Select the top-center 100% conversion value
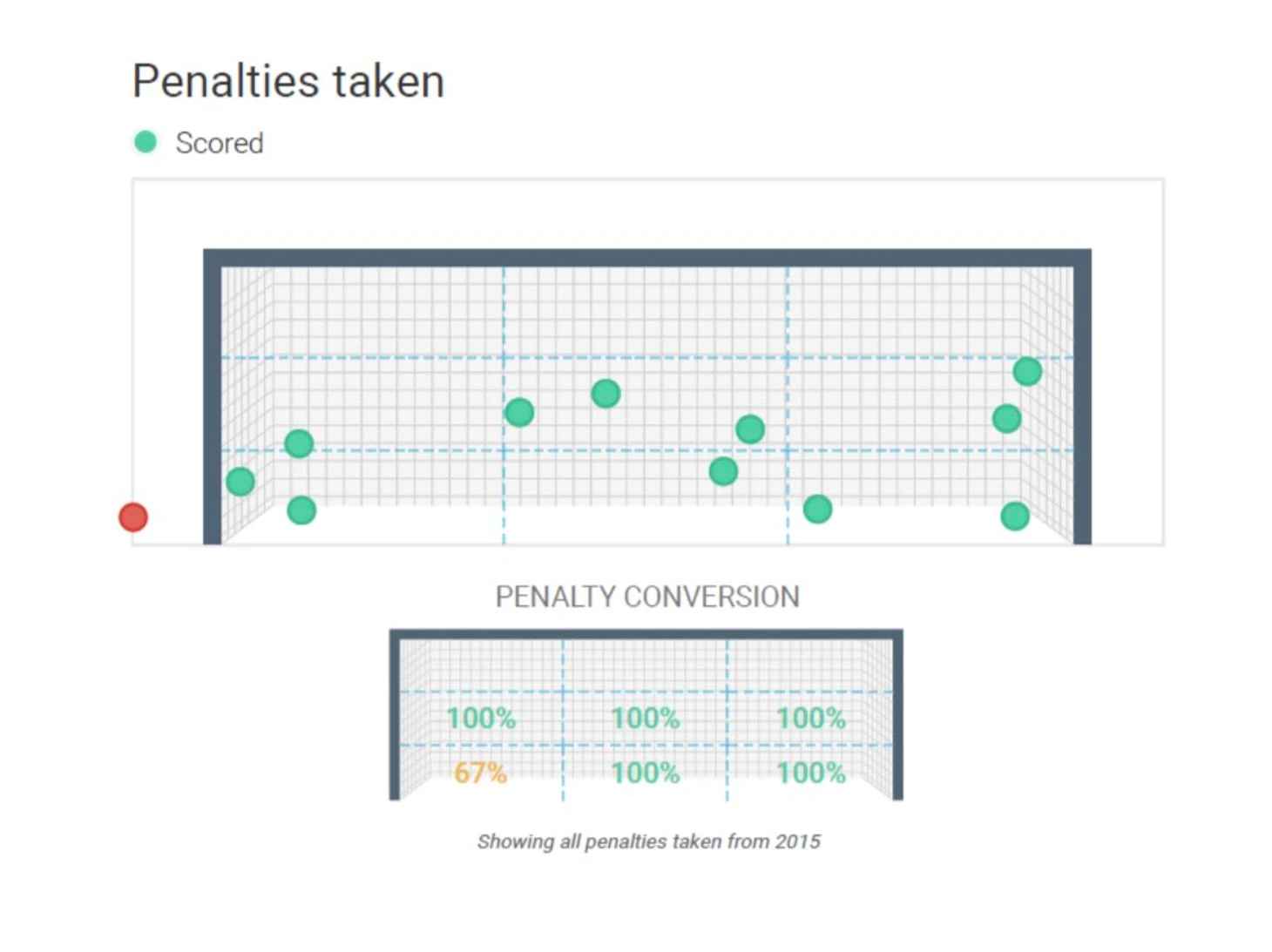 click(645, 719)
